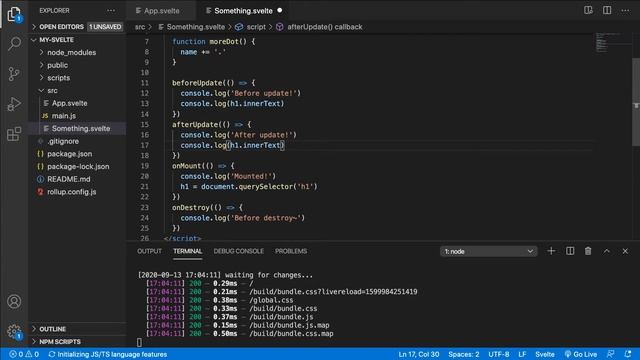Click the unsaved dot on Something.svelte tab
This screenshot has width=640, height=360.
(280, 10)
